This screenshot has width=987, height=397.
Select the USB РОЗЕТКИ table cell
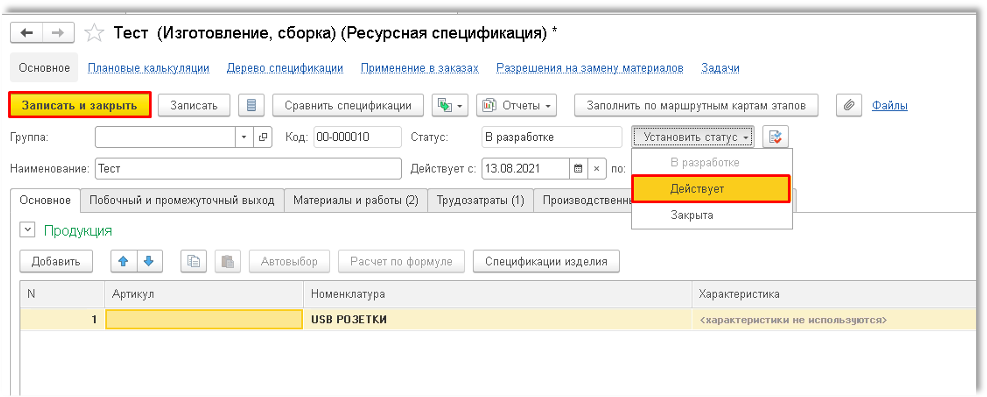pyautogui.click(x=497, y=320)
